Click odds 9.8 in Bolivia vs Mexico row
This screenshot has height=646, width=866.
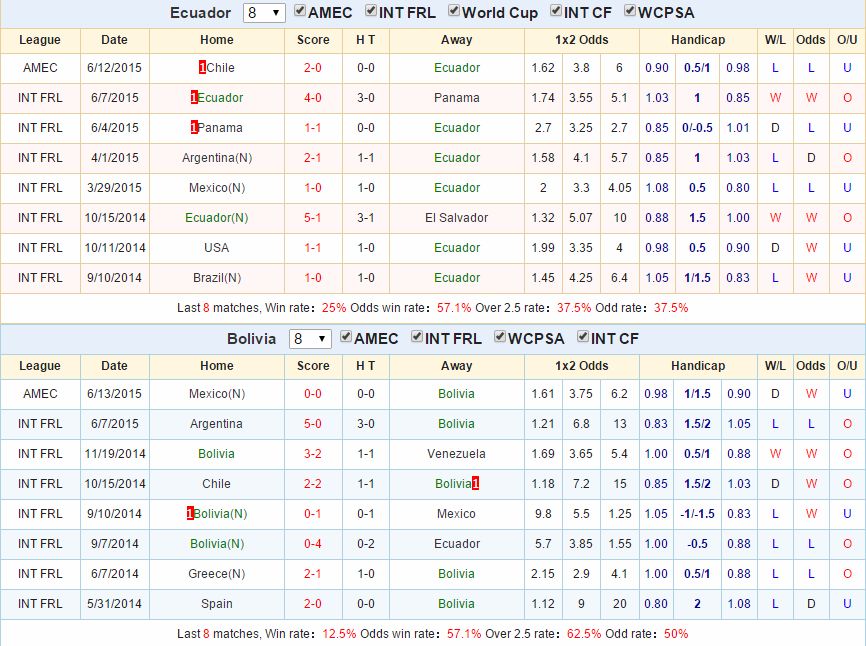tap(543, 514)
